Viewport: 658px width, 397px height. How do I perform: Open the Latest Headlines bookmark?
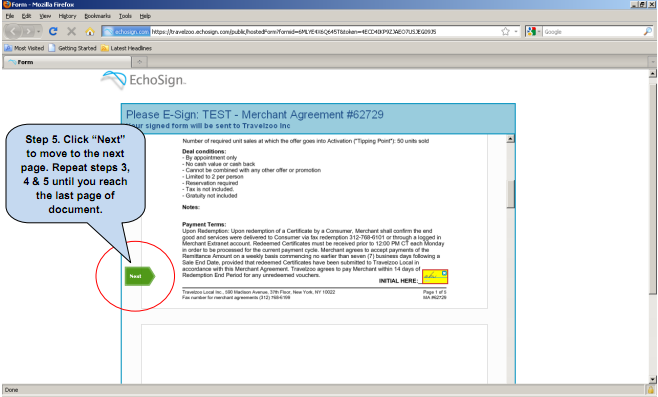(126, 48)
